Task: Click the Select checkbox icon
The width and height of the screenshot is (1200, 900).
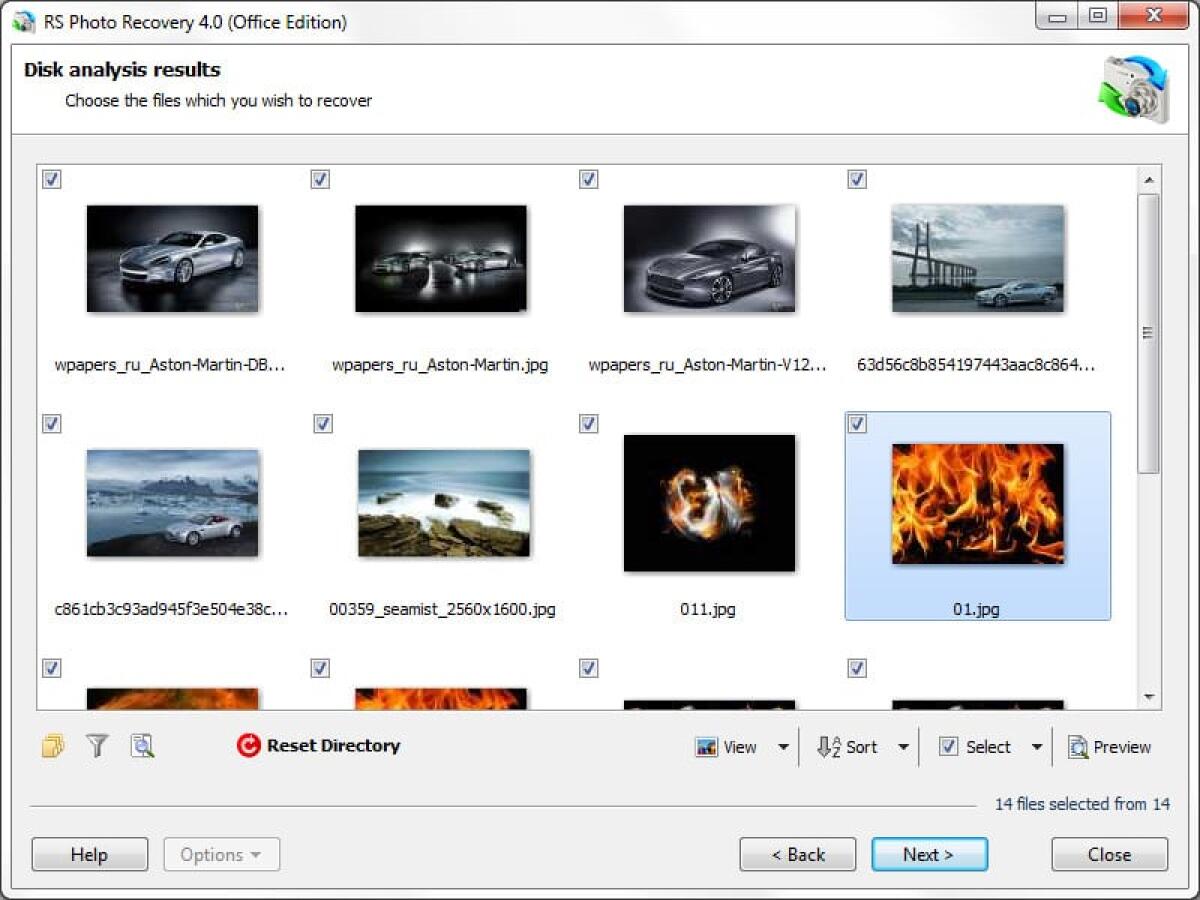Action: coord(947,746)
